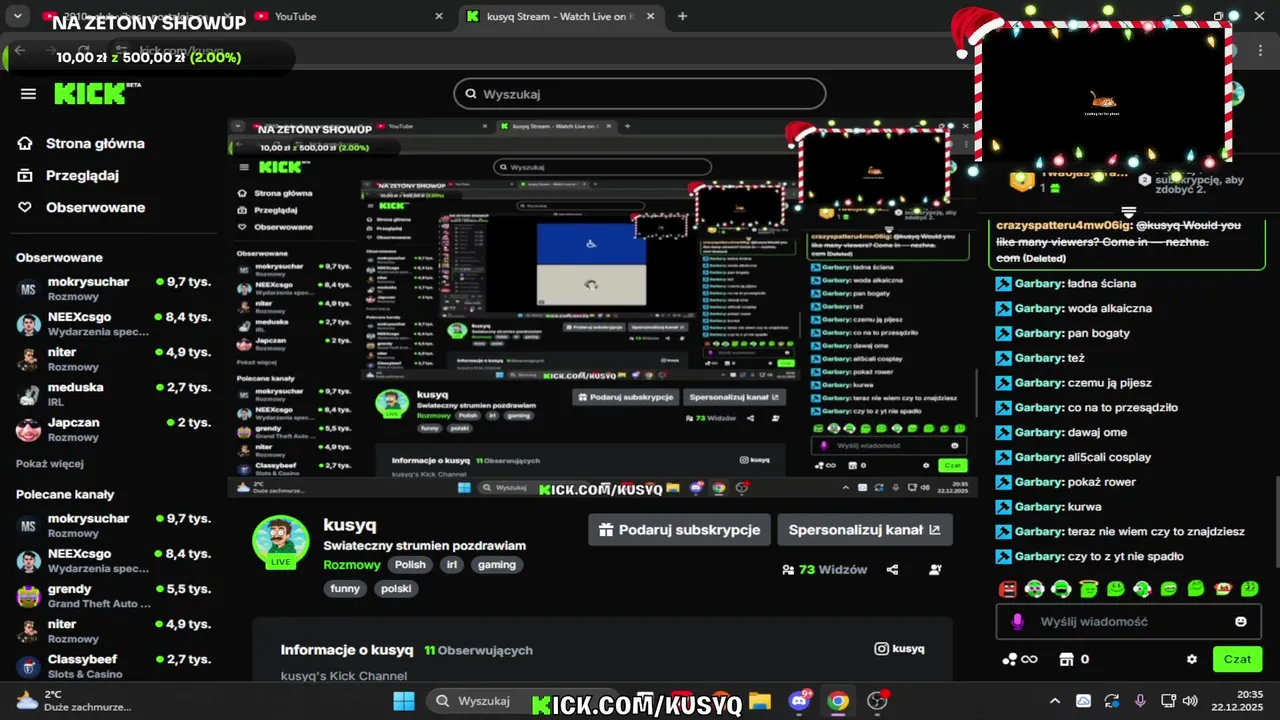Viewport: 1280px width, 720px height.
Task: Click the follow person icon beside share
Action: tap(935, 570)
